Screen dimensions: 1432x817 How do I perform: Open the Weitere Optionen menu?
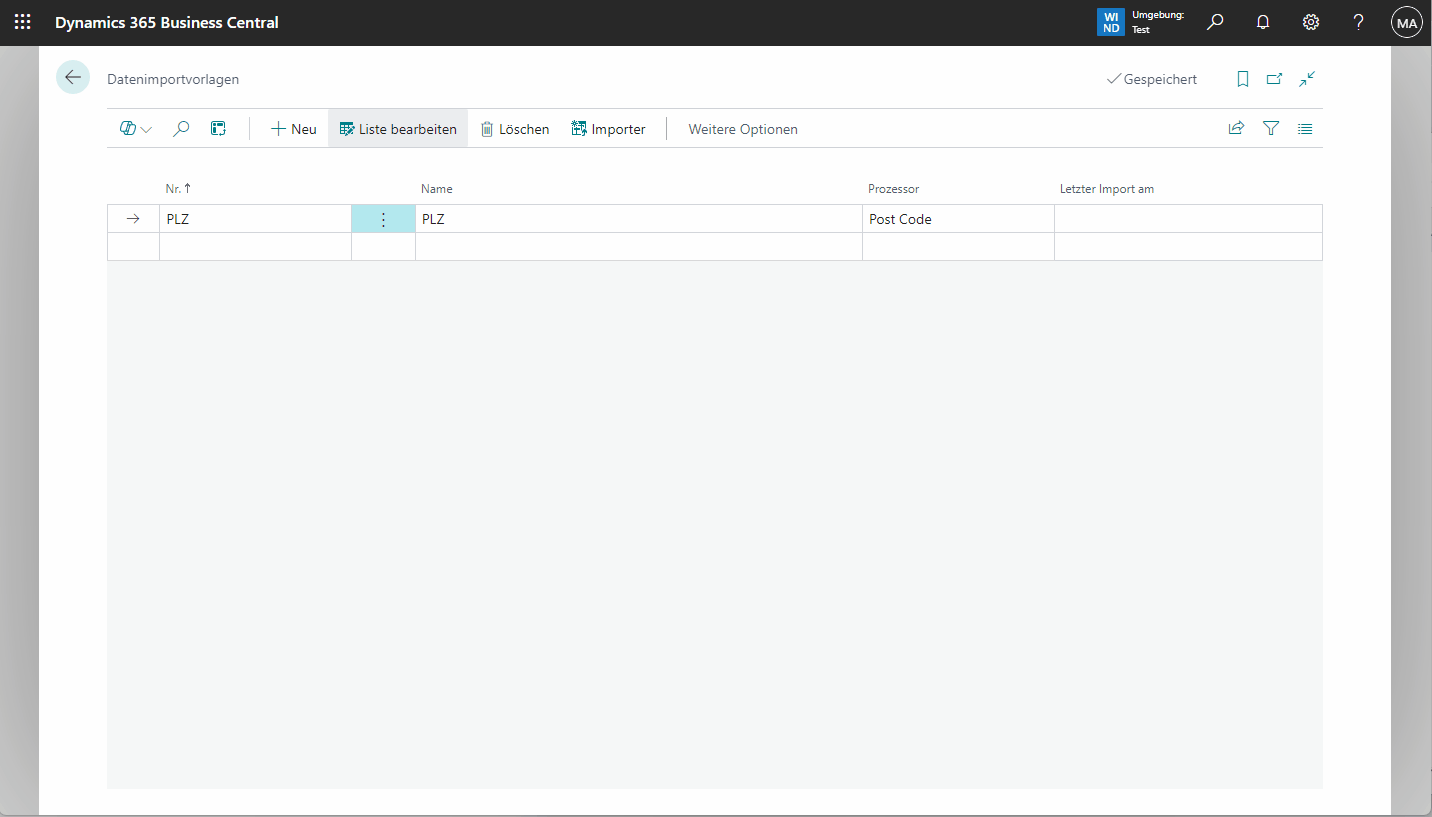(742, 129)
